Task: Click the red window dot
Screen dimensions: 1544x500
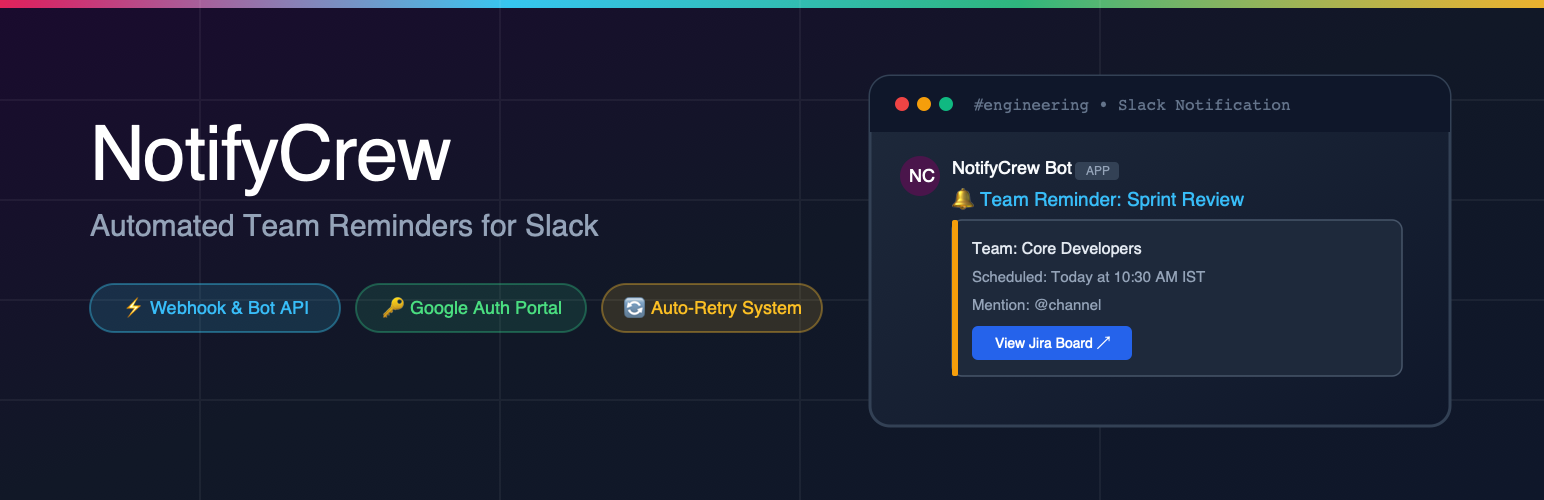Action: click(902, 104)
